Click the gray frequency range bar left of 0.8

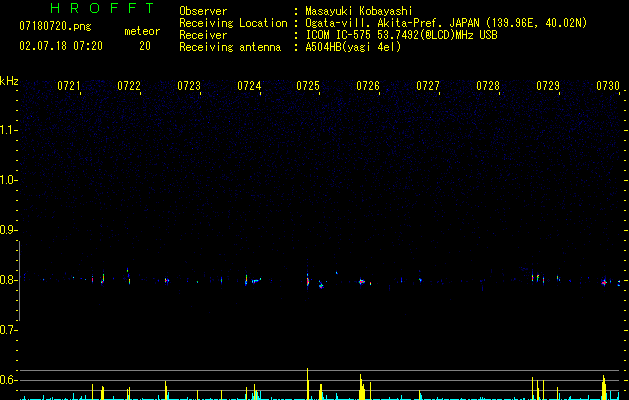pyautogui.click(x=19, y=280)
